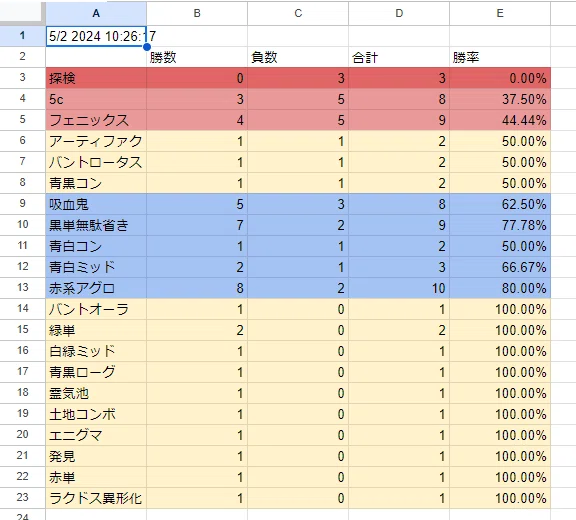Select the 青白コン cell

point(96,246)
